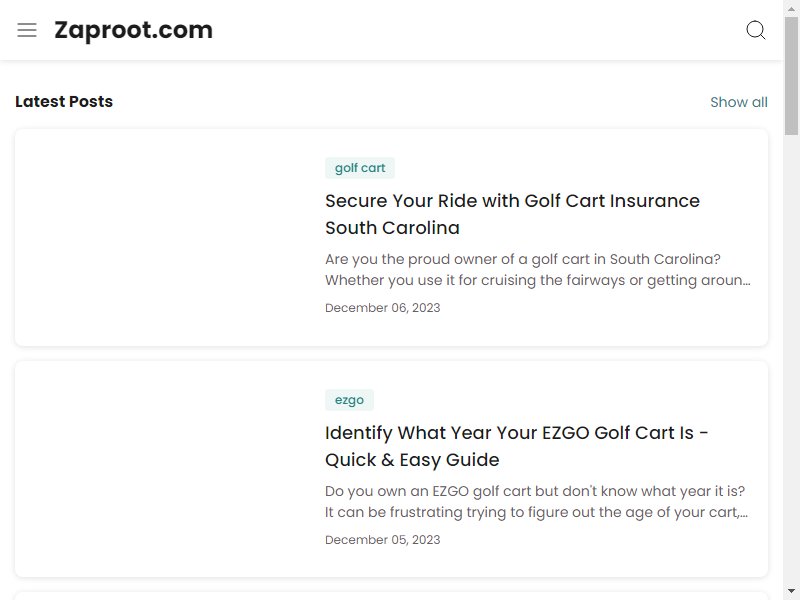Click the Show all link
This screenshot has height=600, width=800.
pyautogui.click(x=739, y=102)
